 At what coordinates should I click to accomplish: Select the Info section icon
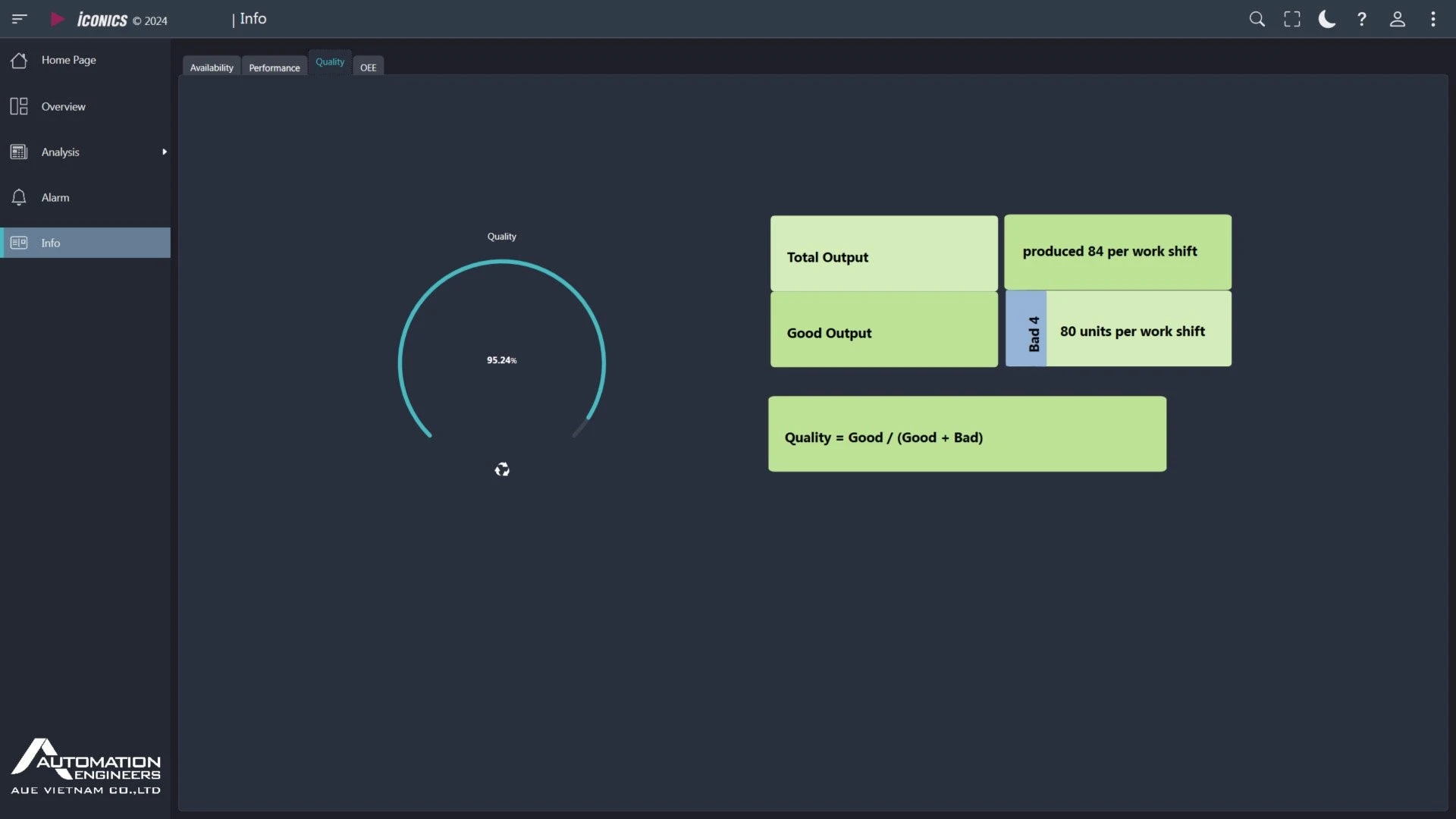pyautogui.click(x=18, y=242)
